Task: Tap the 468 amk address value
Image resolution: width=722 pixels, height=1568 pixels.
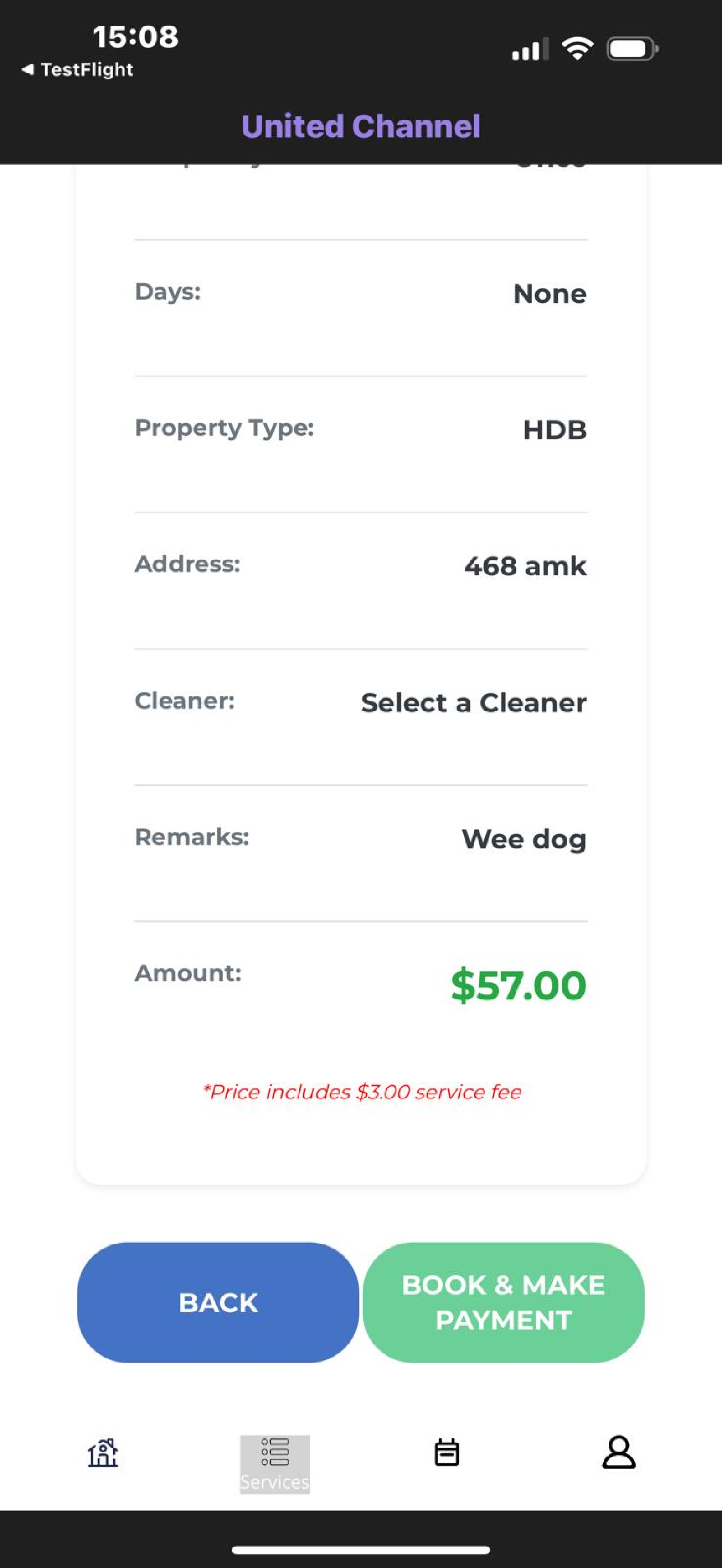Action: [x=526, y=566]
